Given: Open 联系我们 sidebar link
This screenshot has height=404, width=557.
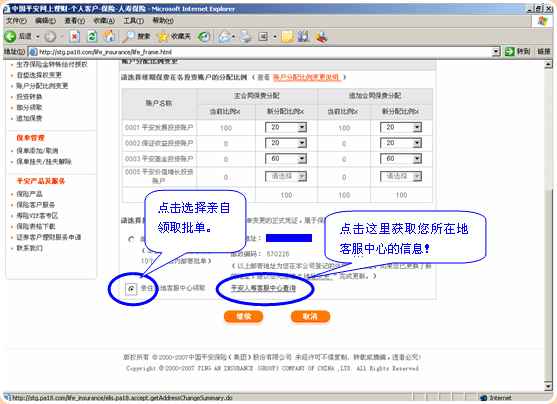Looking at the screenshot, I should coord(29,248).
